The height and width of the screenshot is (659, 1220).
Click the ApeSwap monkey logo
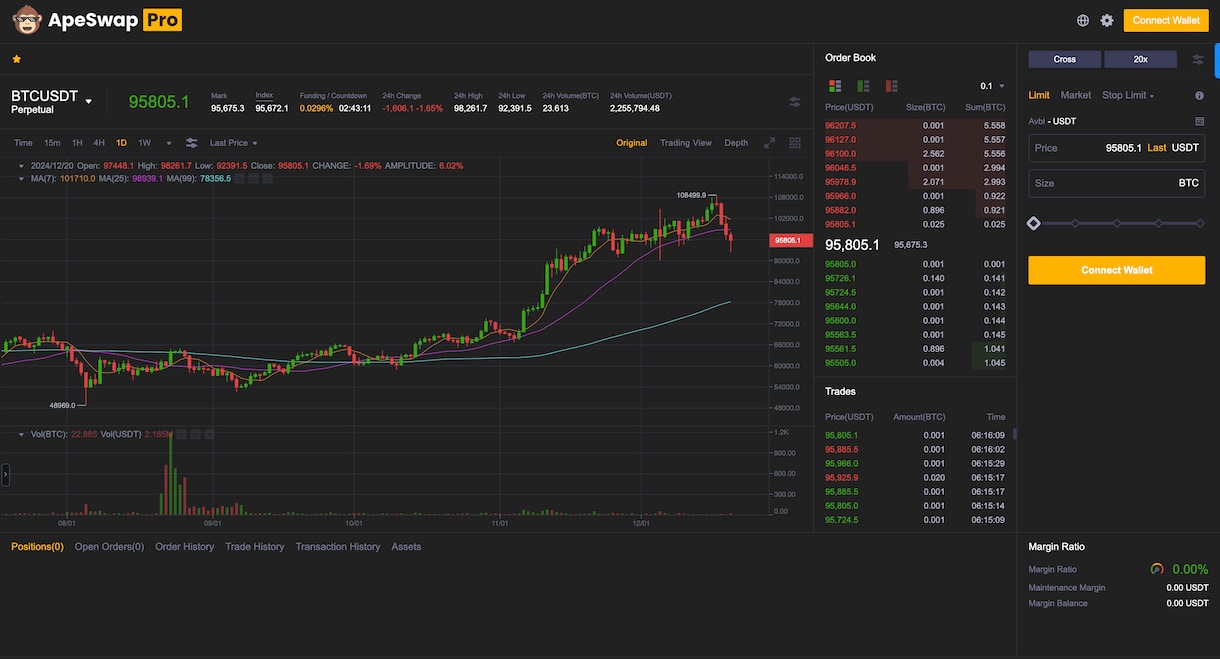27,20
